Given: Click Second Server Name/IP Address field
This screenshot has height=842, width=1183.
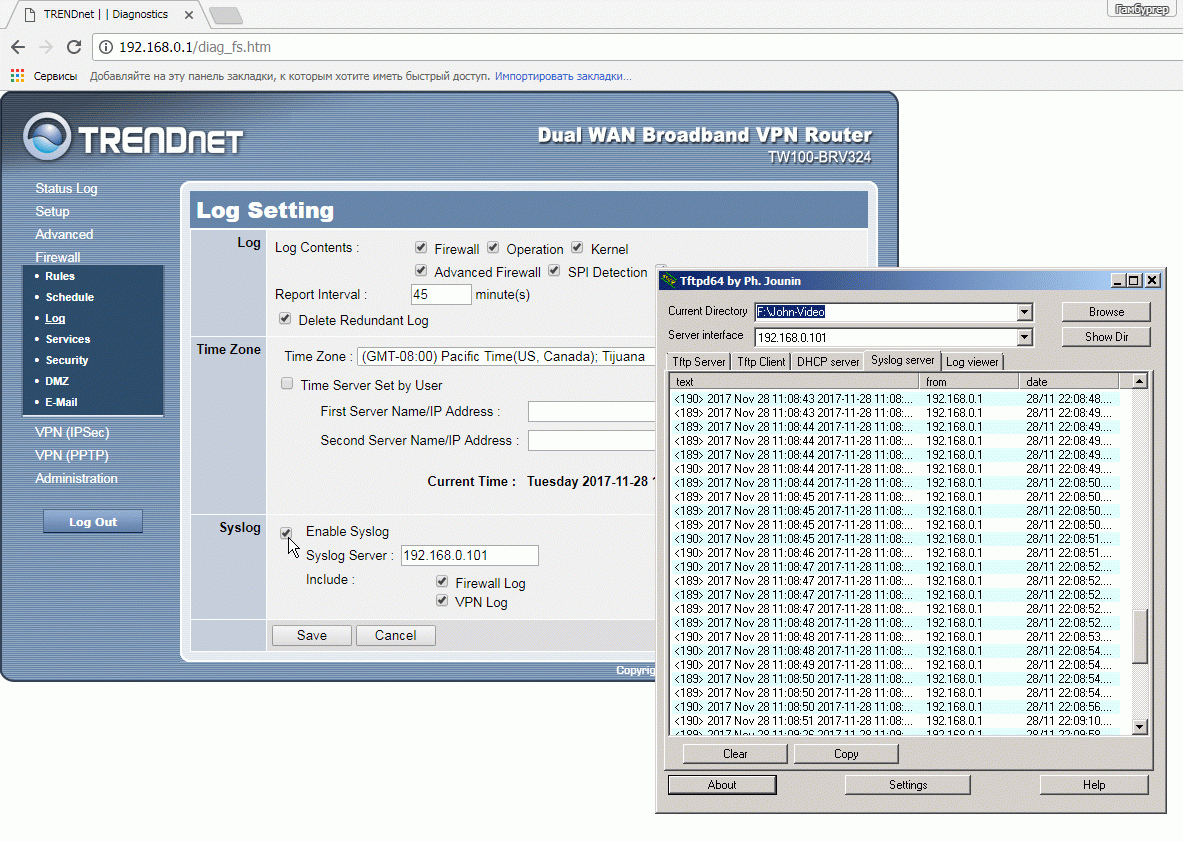Looking at the screenshot, I should pos(592,440).
